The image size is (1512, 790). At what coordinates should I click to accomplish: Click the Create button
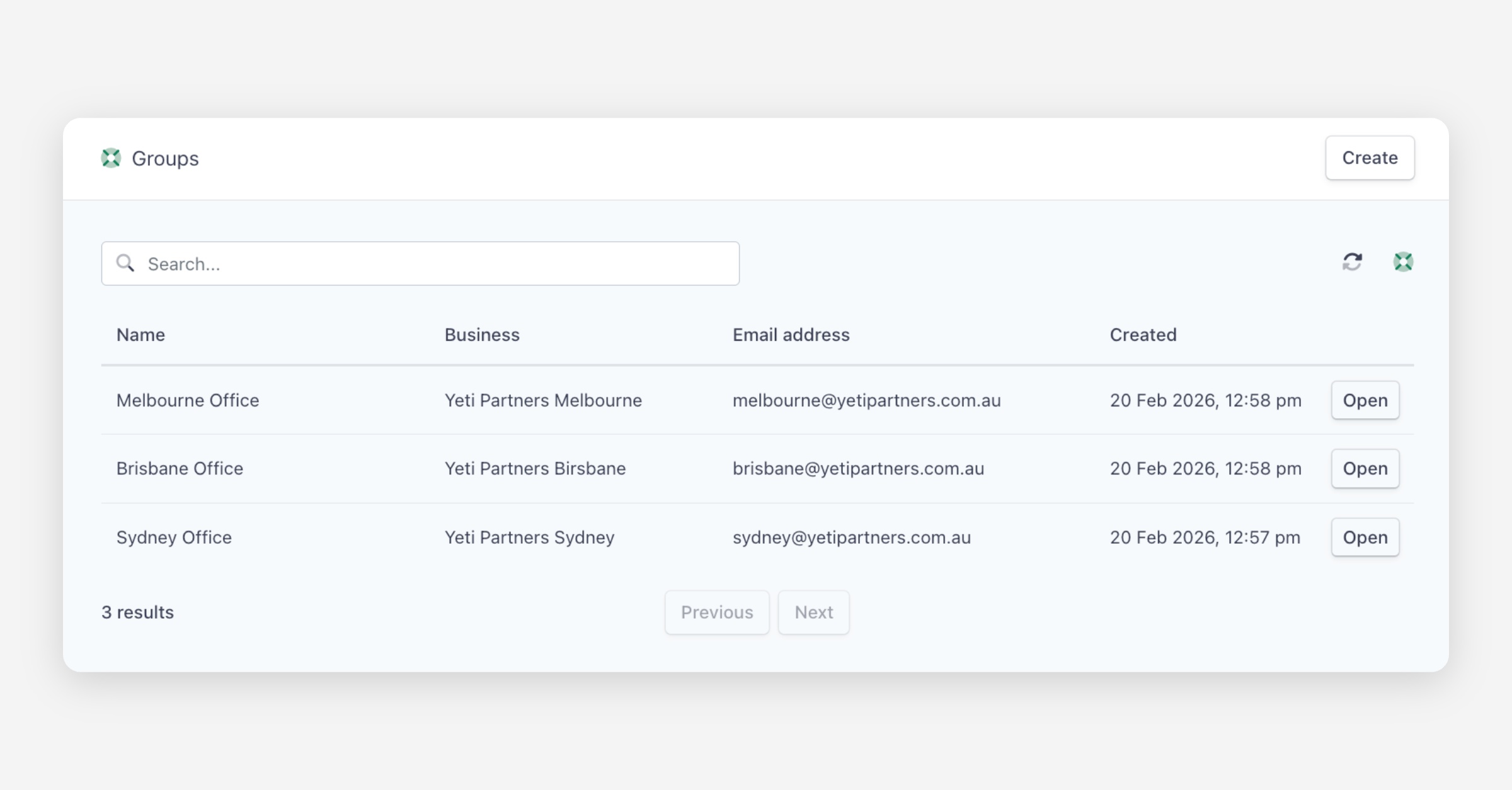1370,158
